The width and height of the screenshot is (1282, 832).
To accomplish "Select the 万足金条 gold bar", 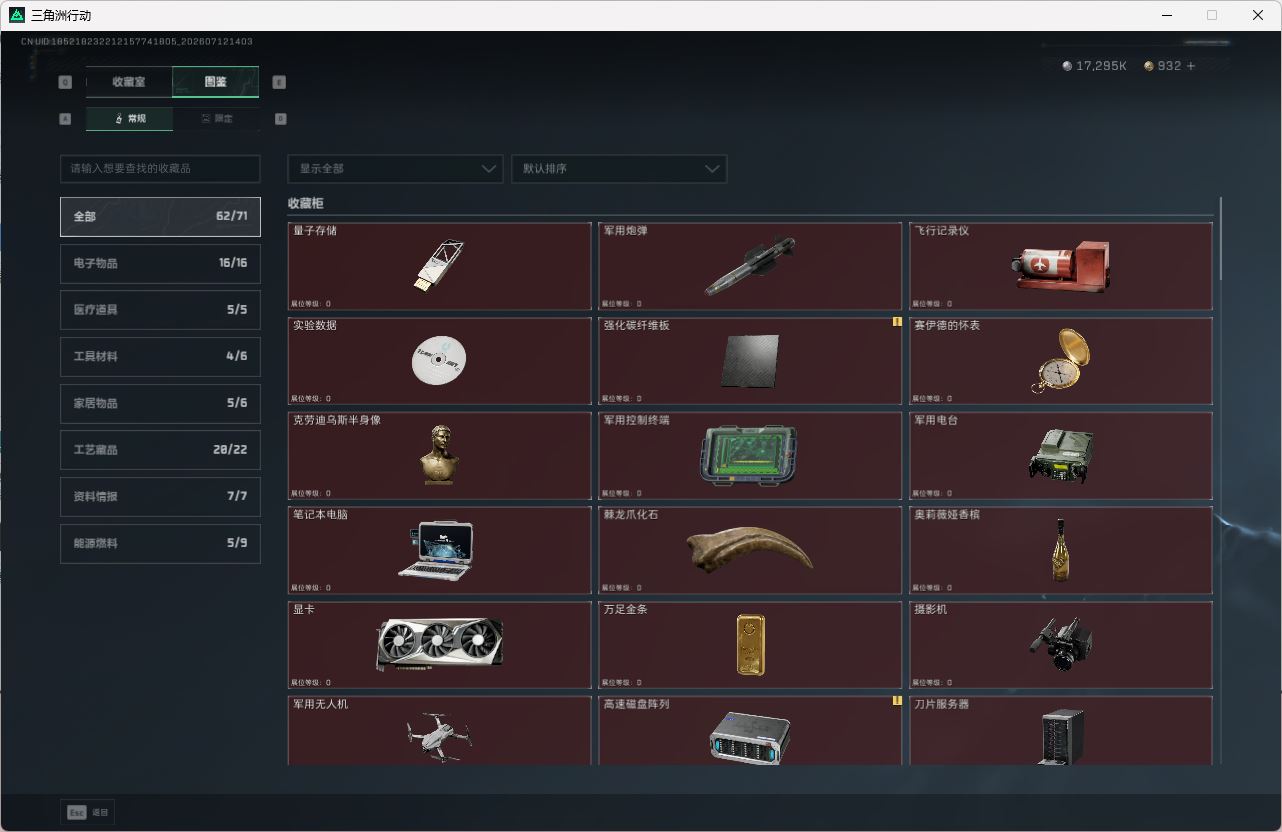I will 750,645.
